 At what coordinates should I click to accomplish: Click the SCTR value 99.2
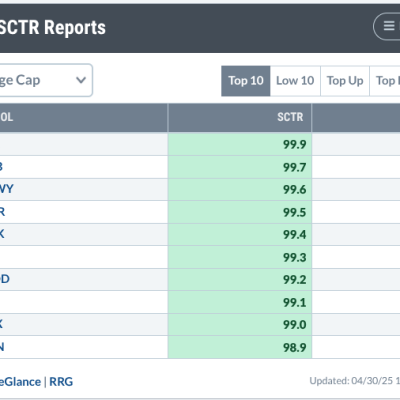[x=295, y=280]
